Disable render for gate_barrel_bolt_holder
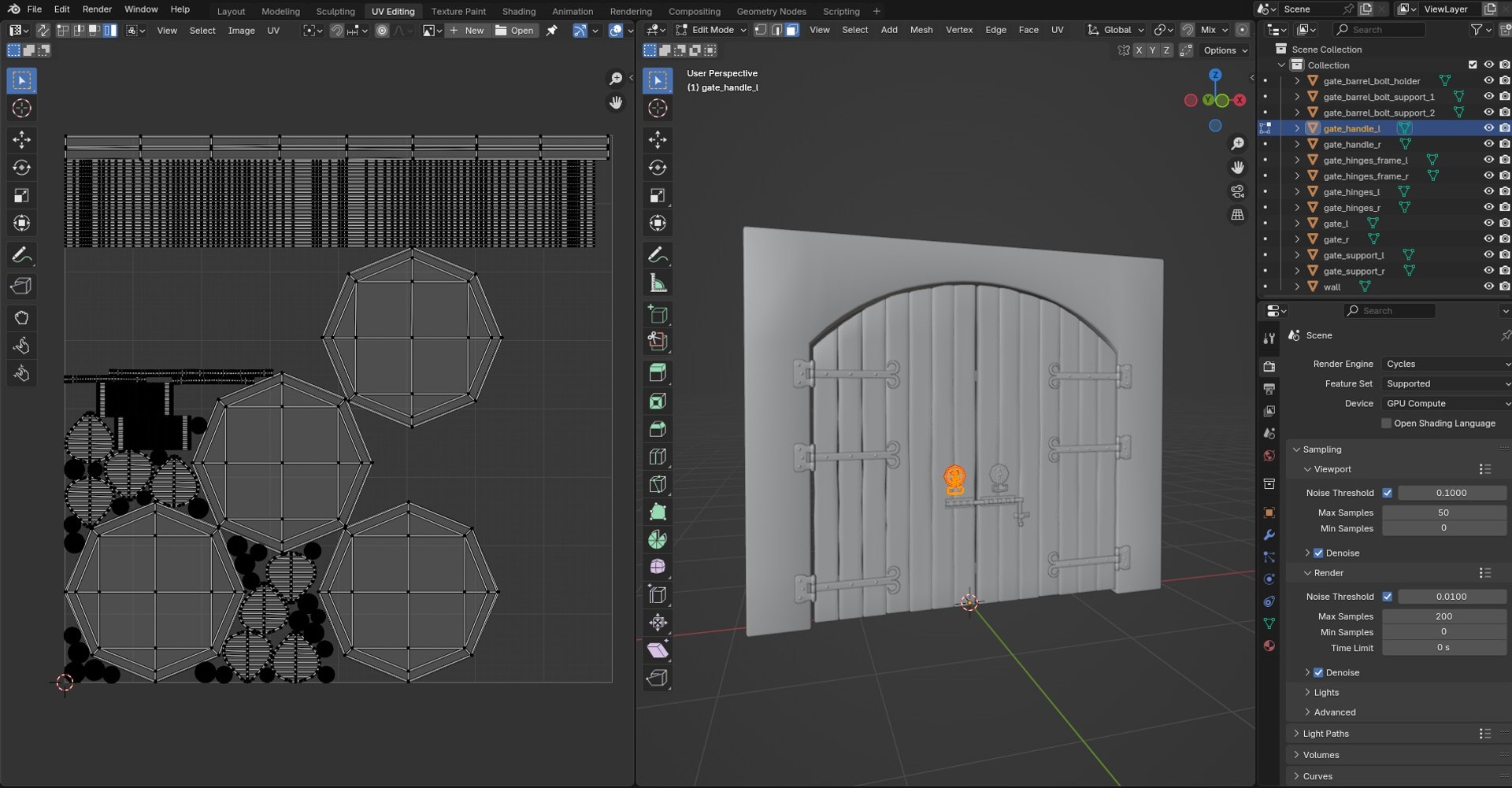The width and height of the screenshot is (1512, 788). pyautogui.click(x=1504, y=80)
